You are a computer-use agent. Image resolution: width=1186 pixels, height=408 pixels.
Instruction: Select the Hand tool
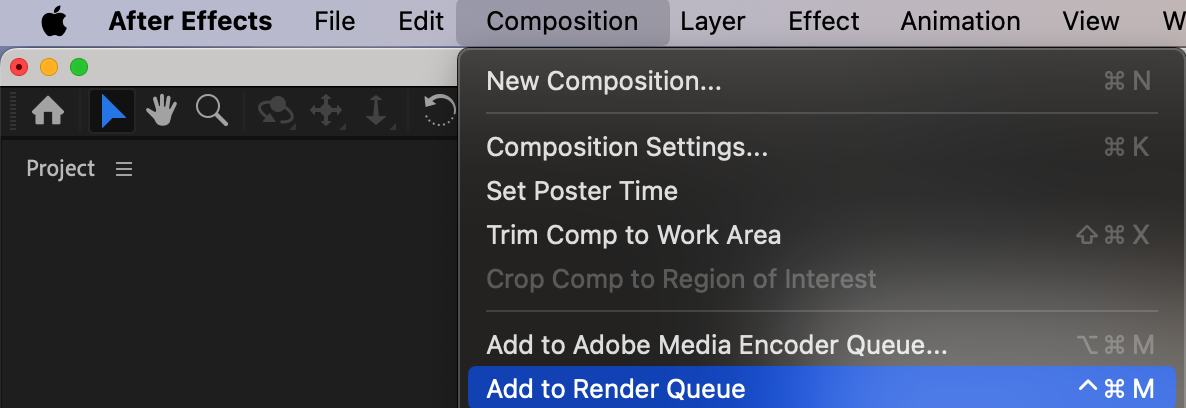(x=162, y=111)
